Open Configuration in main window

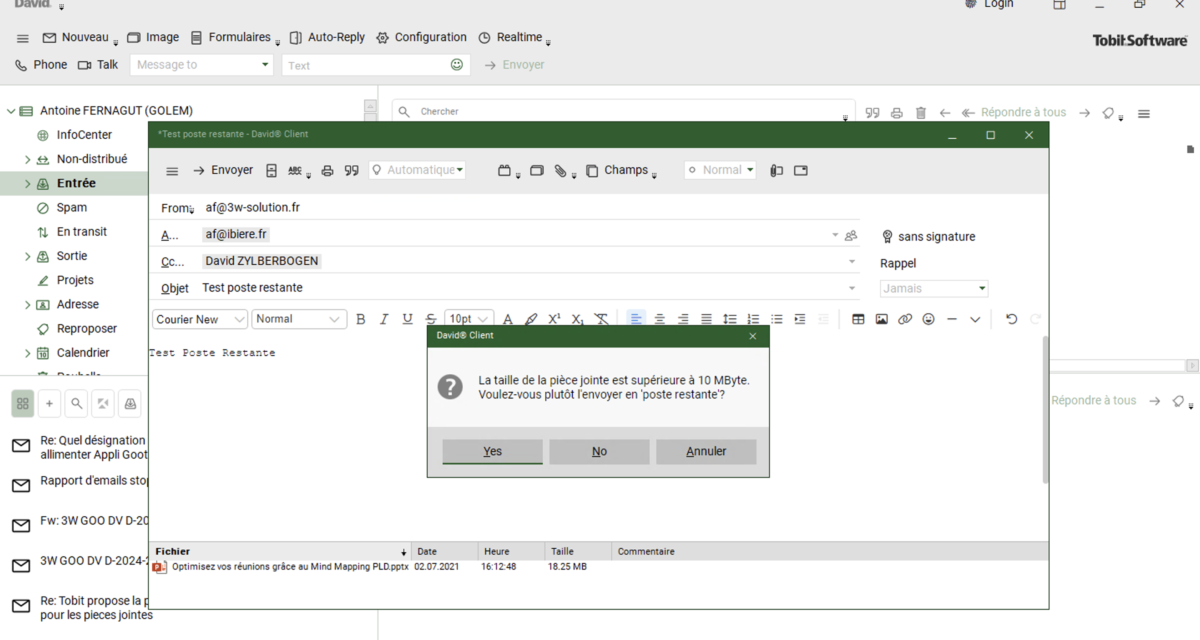[421, 38]
